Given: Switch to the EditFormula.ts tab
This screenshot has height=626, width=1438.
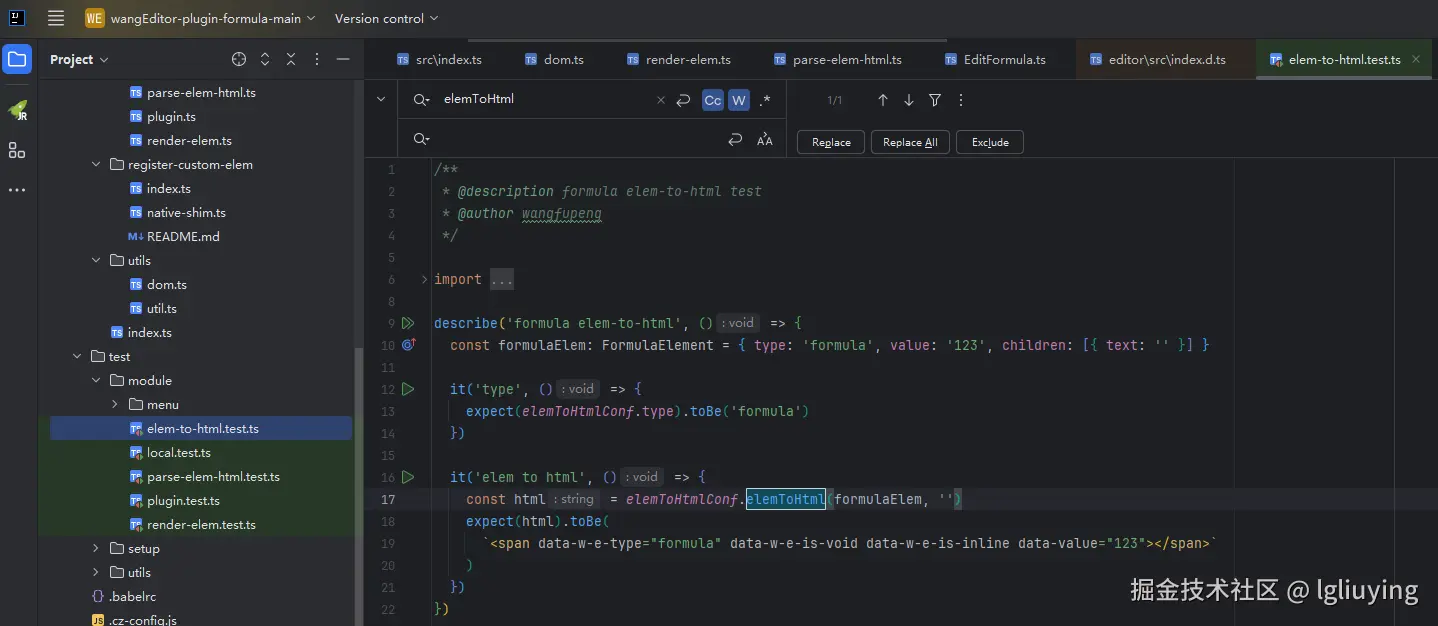Looking at the screenshot, I should pos(1004,60).
